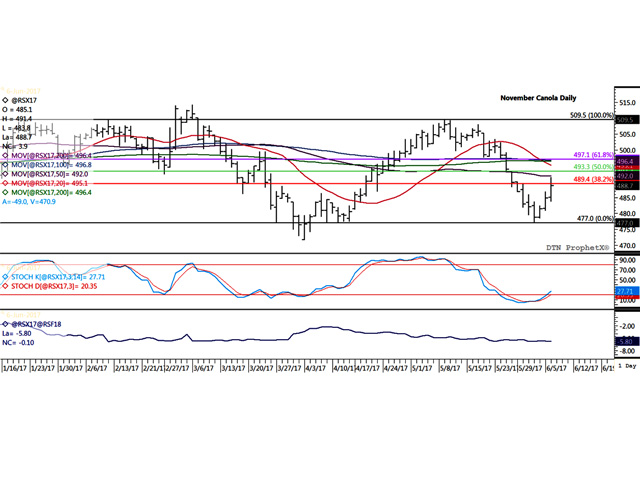This screenshot has height=480, width=640.
Task: Select the spread La= -5.80 value
Action: click(x=17, y=333)
